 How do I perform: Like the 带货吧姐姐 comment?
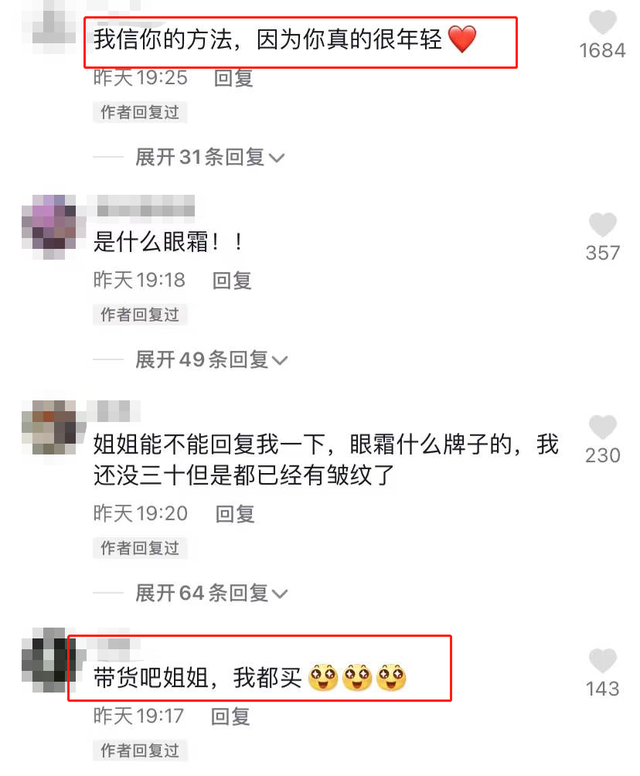point(602,661)
